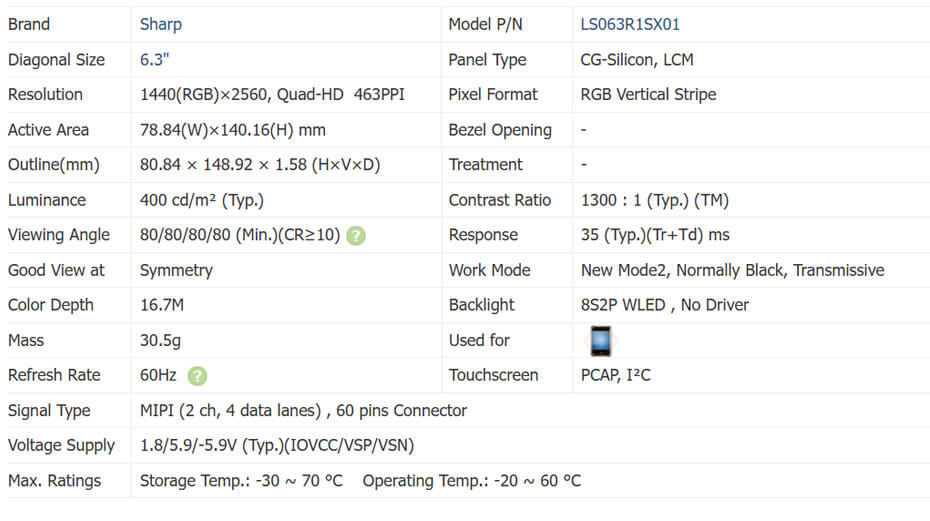Click the Storage Temp. rating text
930x521 pixels.
[241, 480]
